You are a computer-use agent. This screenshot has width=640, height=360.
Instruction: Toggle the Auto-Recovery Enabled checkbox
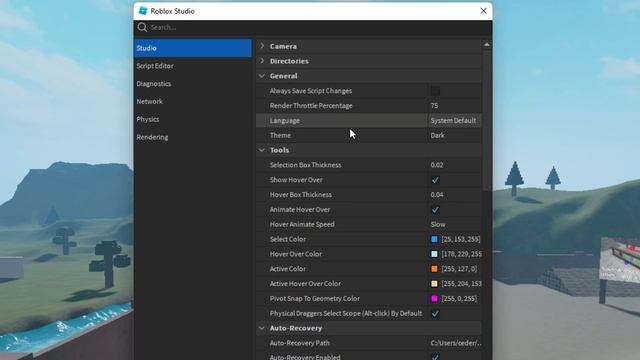pyautogui.click(x=435, y=357)
